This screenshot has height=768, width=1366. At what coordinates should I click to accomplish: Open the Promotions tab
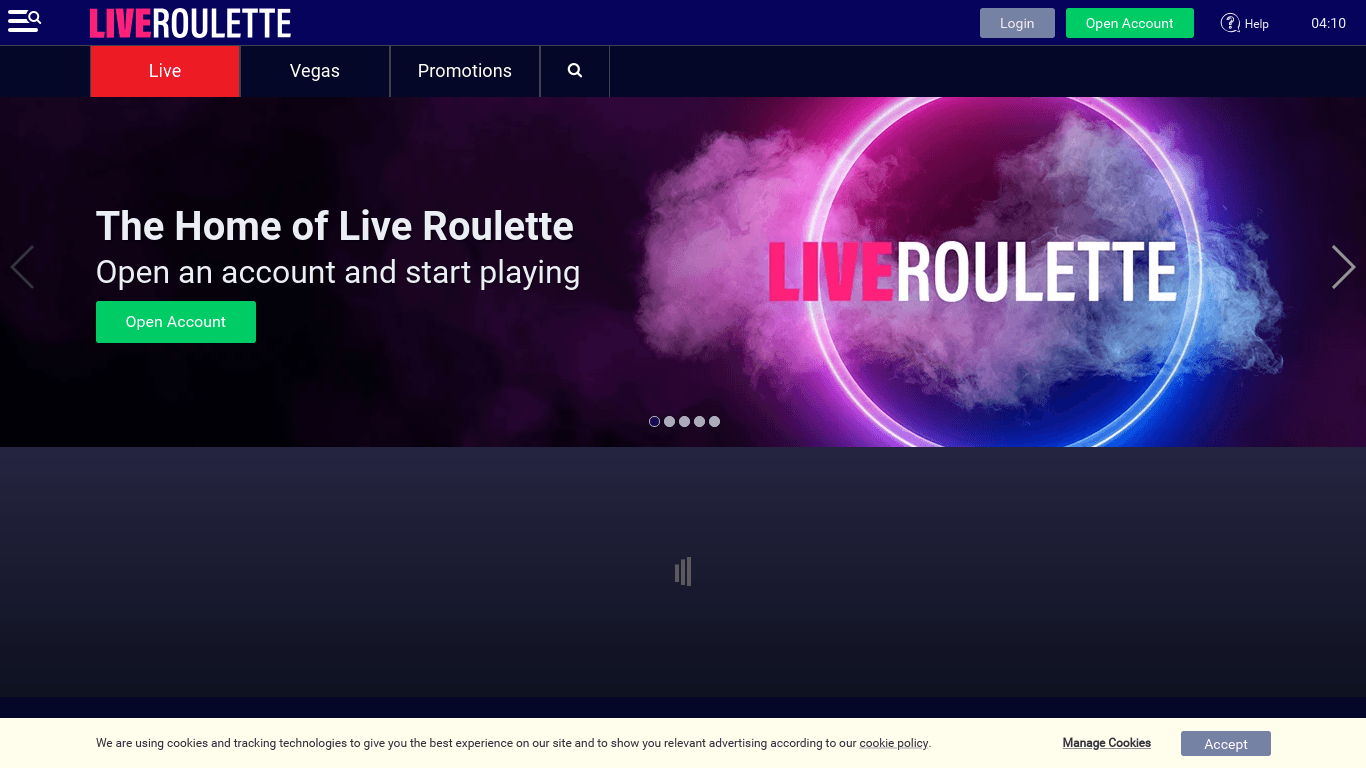[465, 71]
